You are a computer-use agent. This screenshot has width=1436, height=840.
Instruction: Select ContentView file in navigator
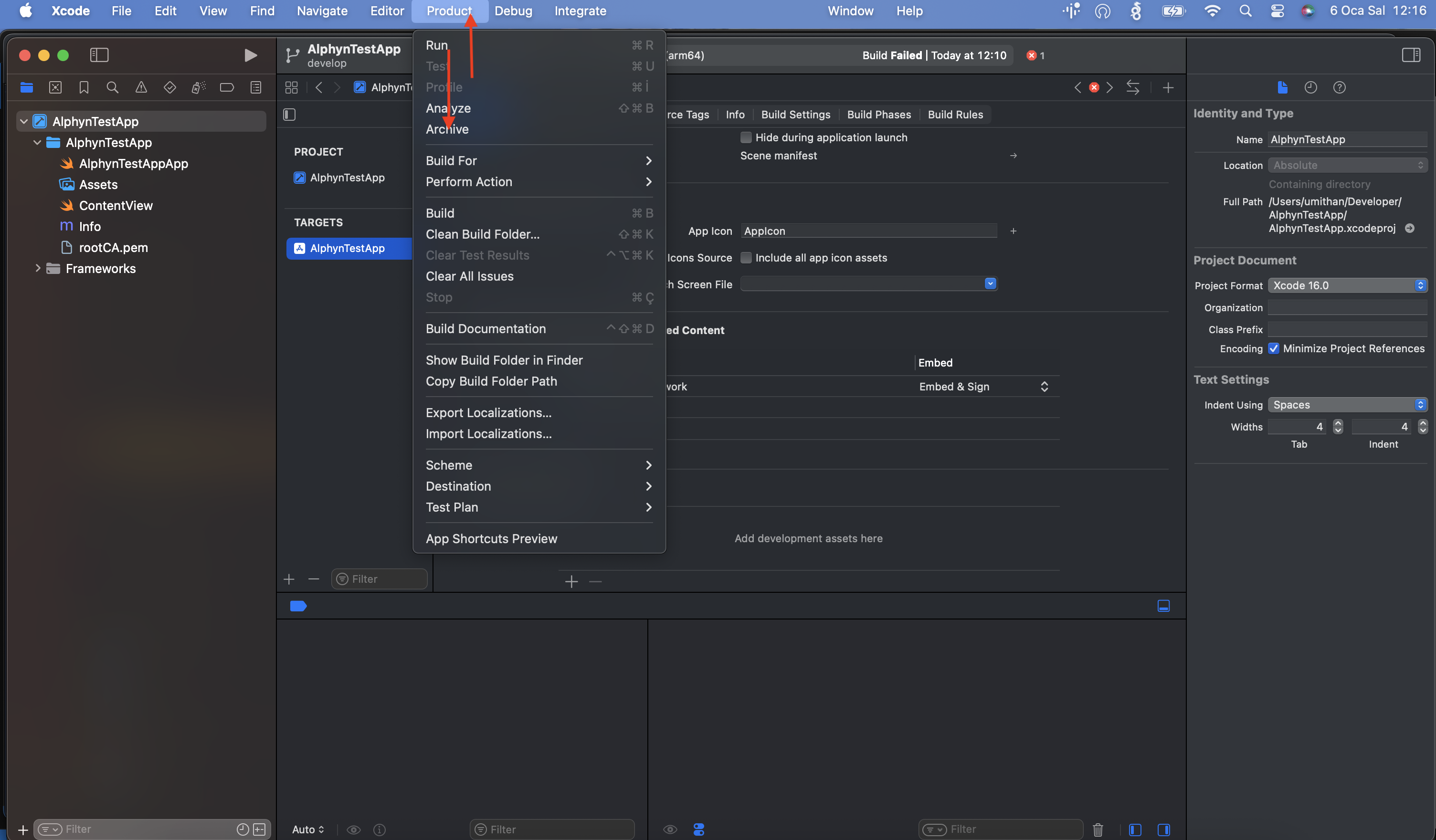coord(116,205)
